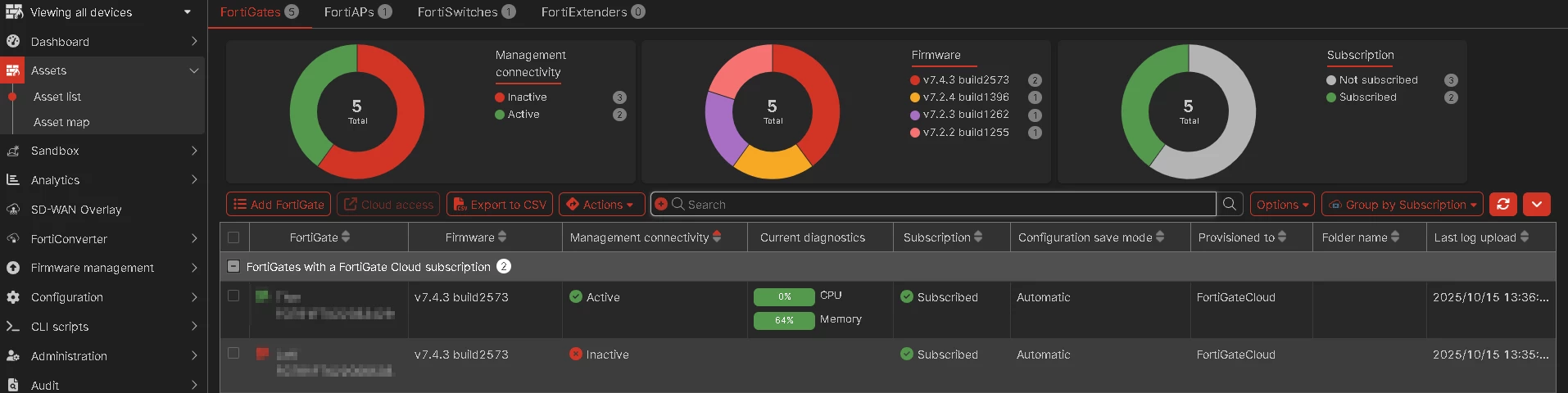Viewport: 1568px width, 393px height.
Task: Click the red chevron-down button beside refresh
Action: pos(1537,204)
